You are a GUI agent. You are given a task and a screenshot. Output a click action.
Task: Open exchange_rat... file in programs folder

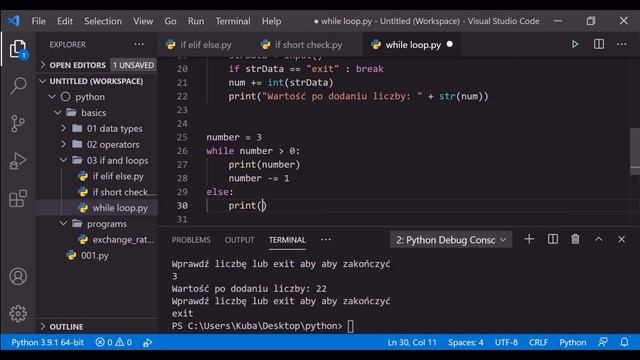tap(123, 239)
